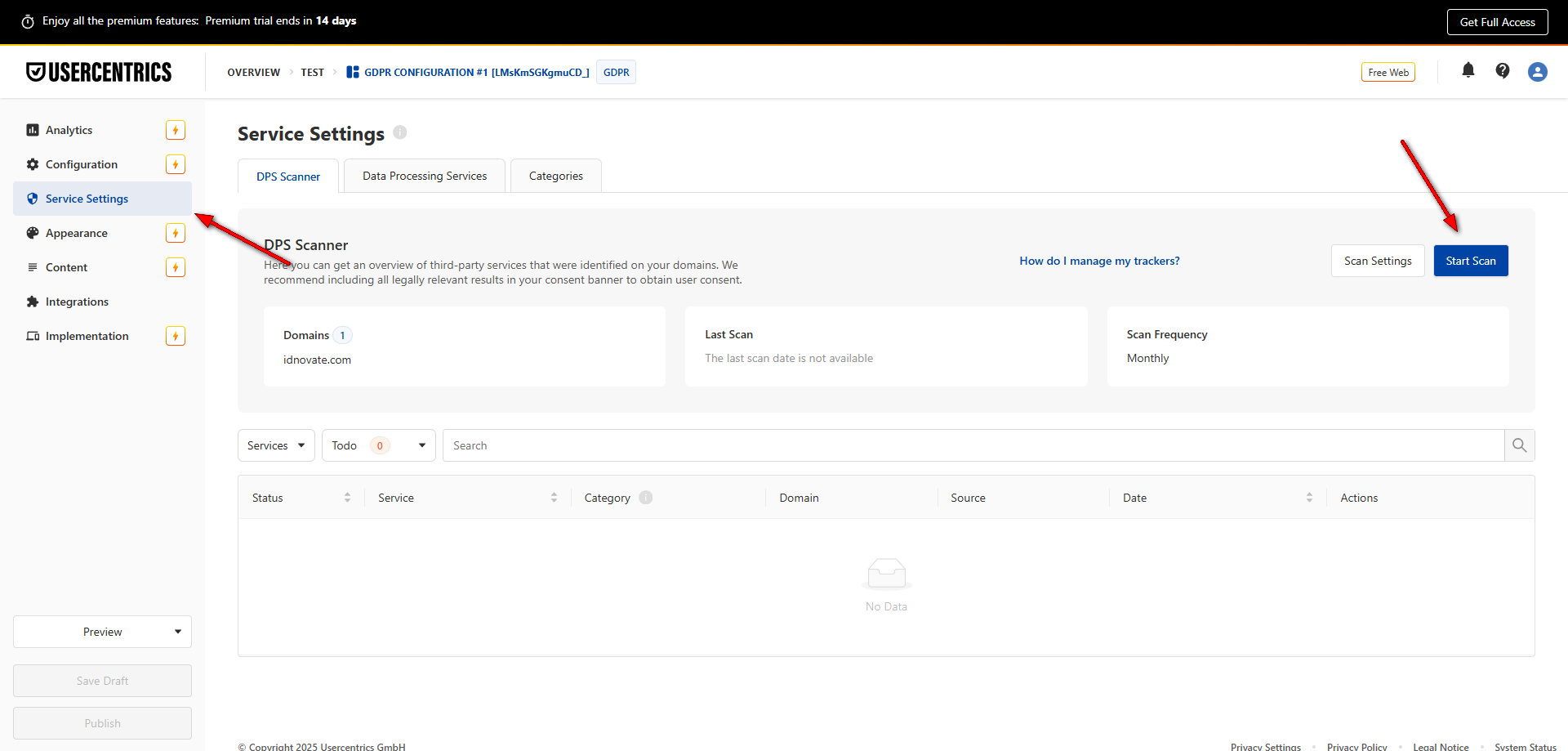Open the help question mark icon

coord(1502,71)
